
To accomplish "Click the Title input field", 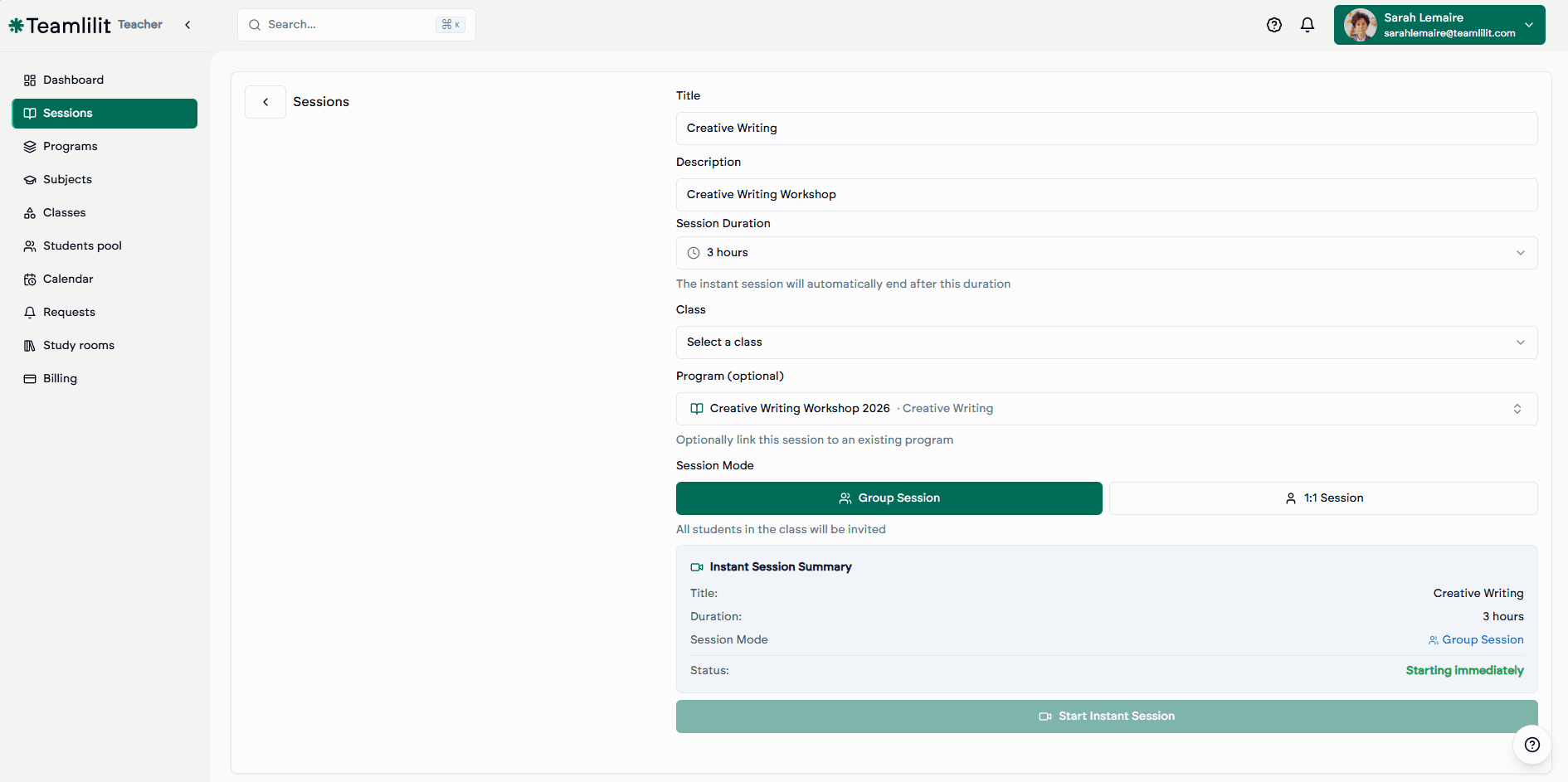I will point(1106,129).
